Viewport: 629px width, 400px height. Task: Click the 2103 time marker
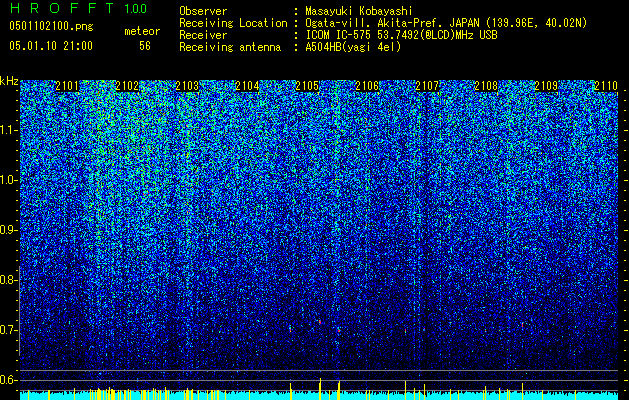click(x=187, y=86)
